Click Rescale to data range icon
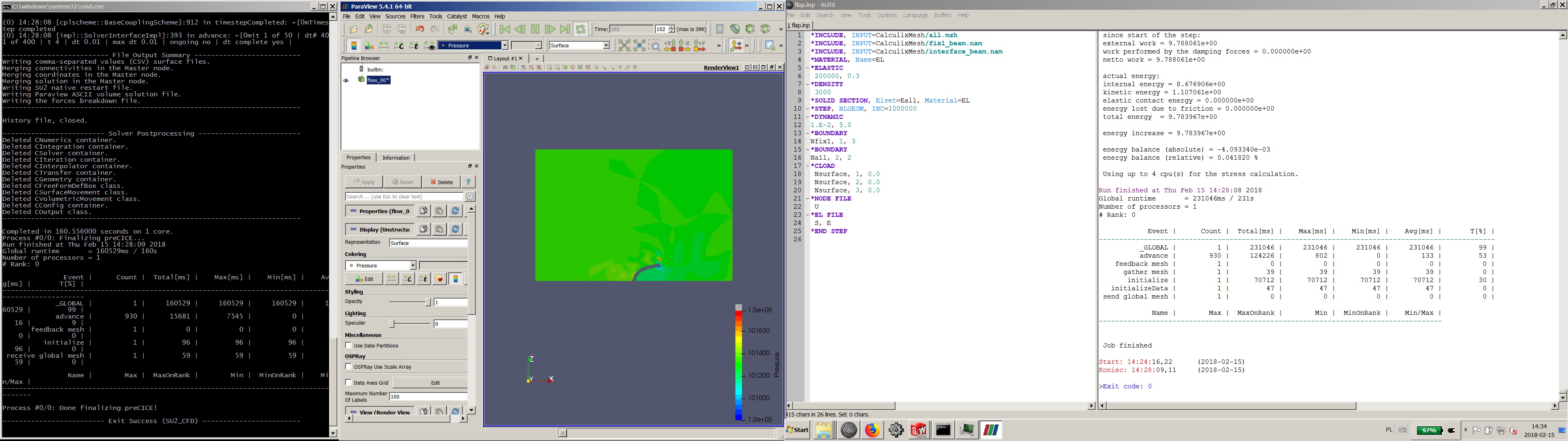The height and width of the screenshot is (441, 1568). (383, 46)
